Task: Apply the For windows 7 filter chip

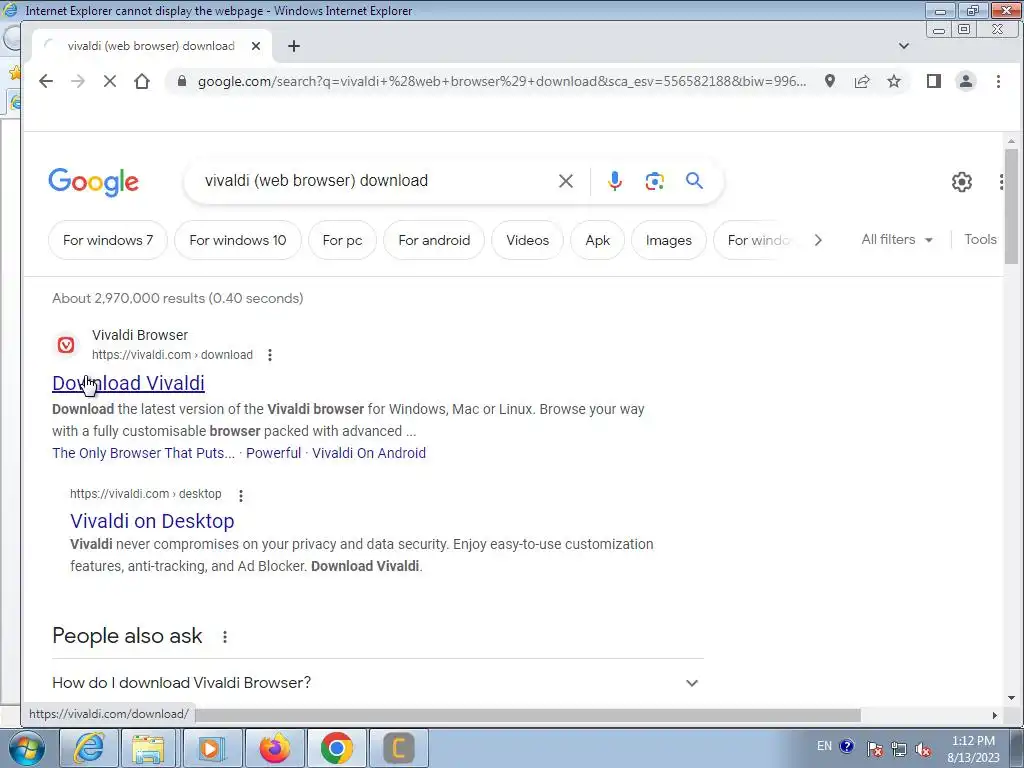Action: pyautogui.click(x=108, y=240)
